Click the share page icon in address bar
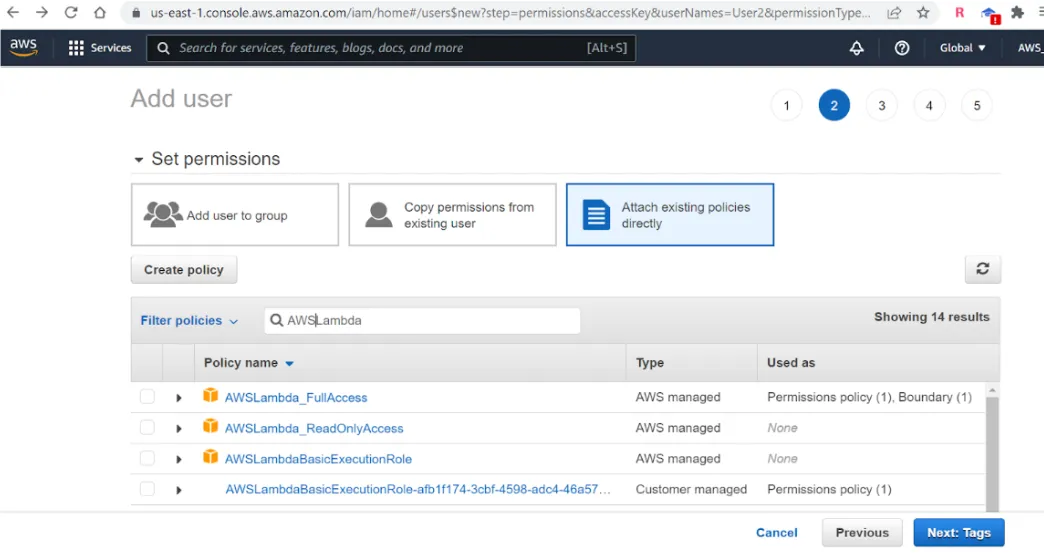The width and height of the screenshot is (1044, 558). point(894,13)
